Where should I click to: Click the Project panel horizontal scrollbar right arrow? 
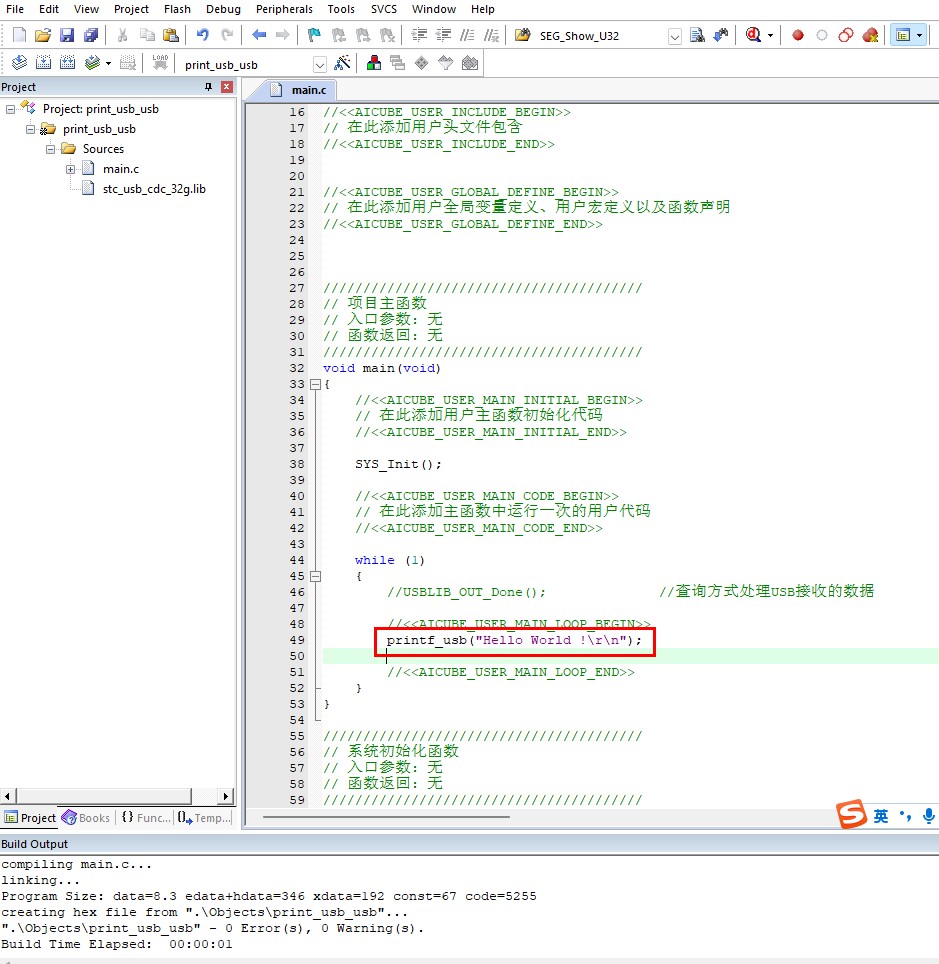click(226, 796)
